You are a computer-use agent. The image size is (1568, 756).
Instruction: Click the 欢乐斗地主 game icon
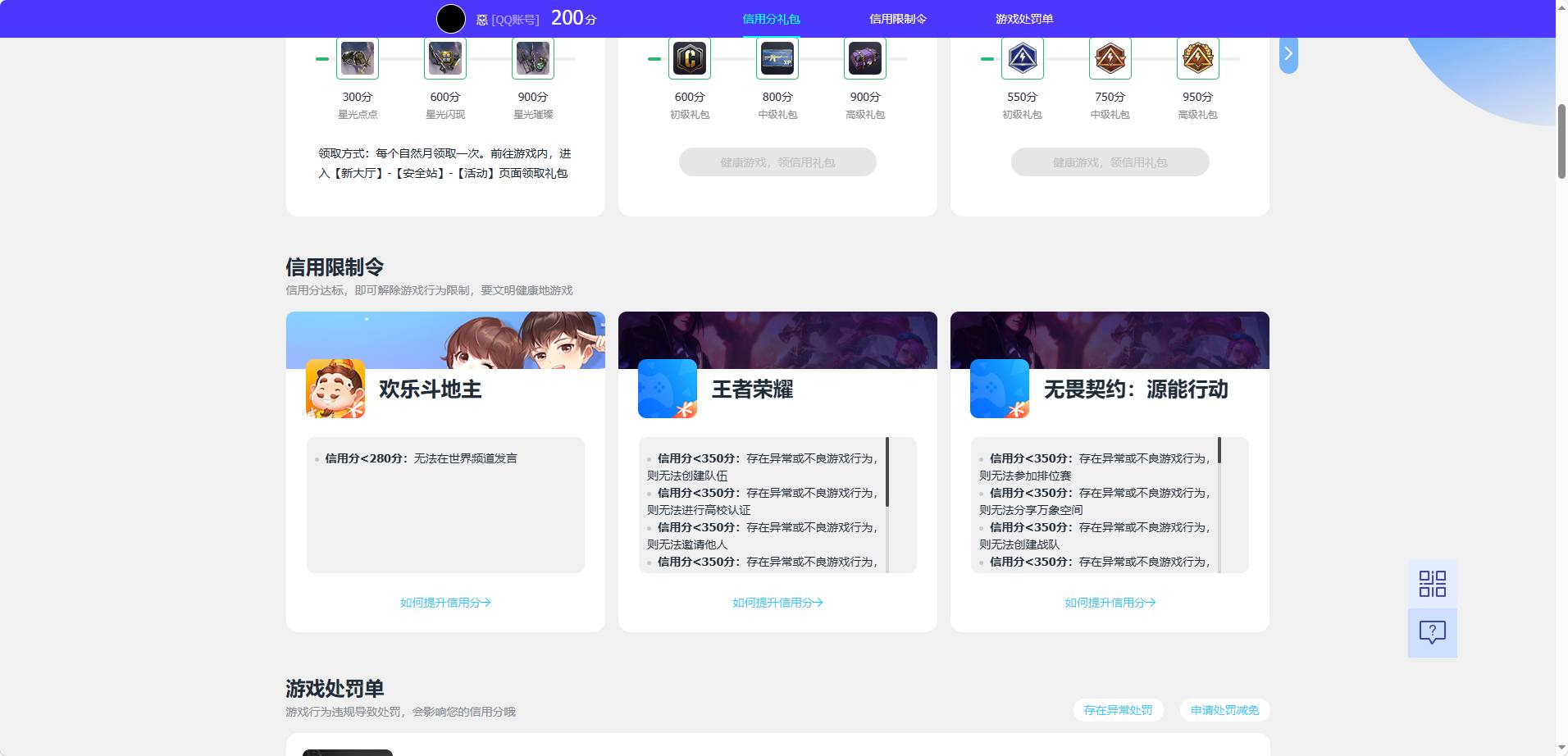335,389
